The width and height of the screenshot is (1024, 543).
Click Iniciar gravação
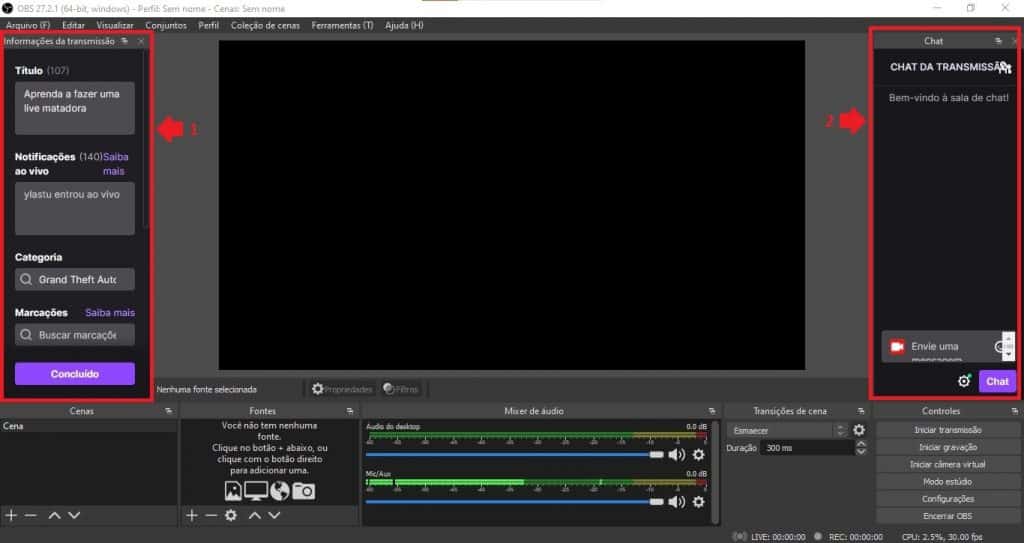tap(948, 447)
